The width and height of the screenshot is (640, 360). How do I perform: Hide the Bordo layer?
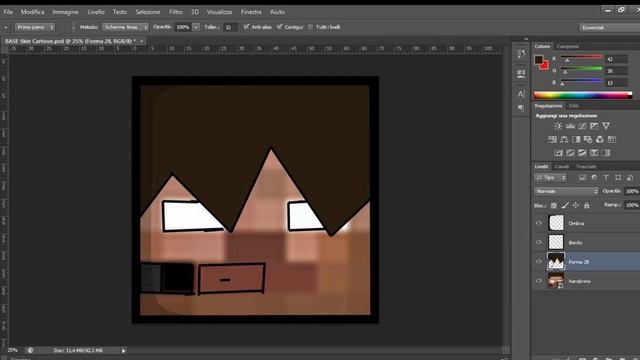pyautogui.click(x=539, y=242)
